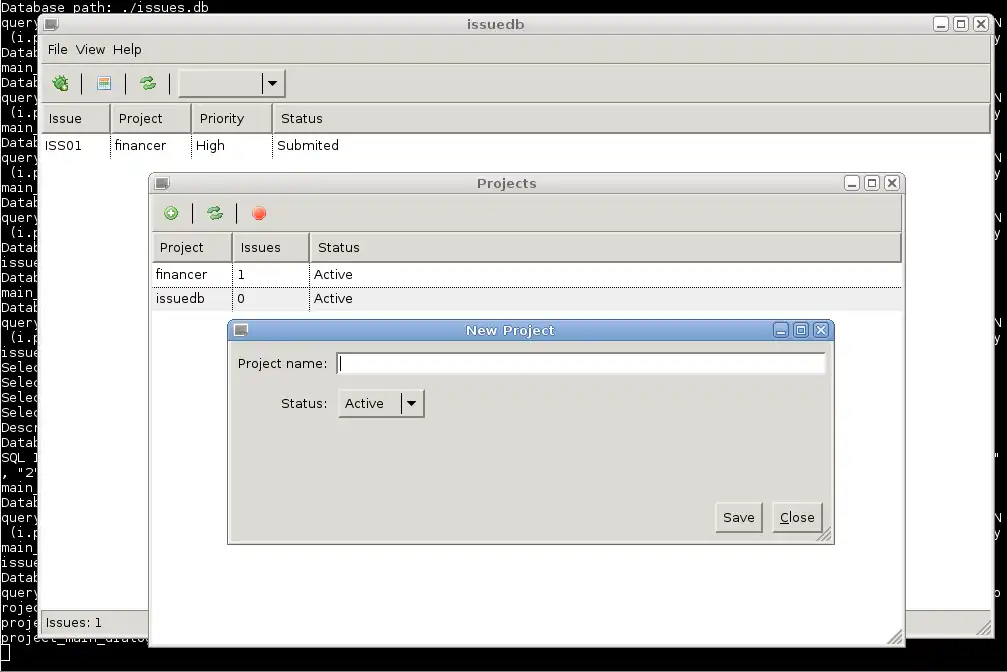Viewport: 1007px width, 672px height.
Task: Click the green bug new issue icon
Action: (x=60, y=83)
